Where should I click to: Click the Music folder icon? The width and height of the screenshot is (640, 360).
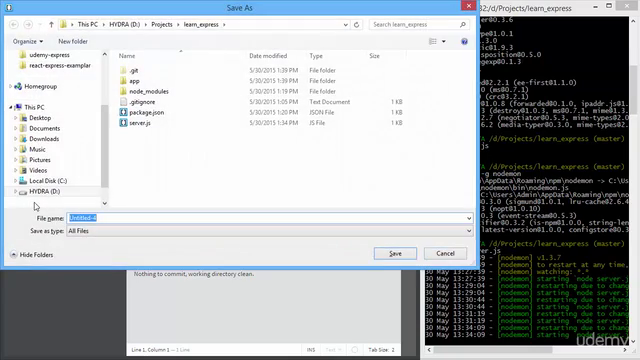point(23,149)
